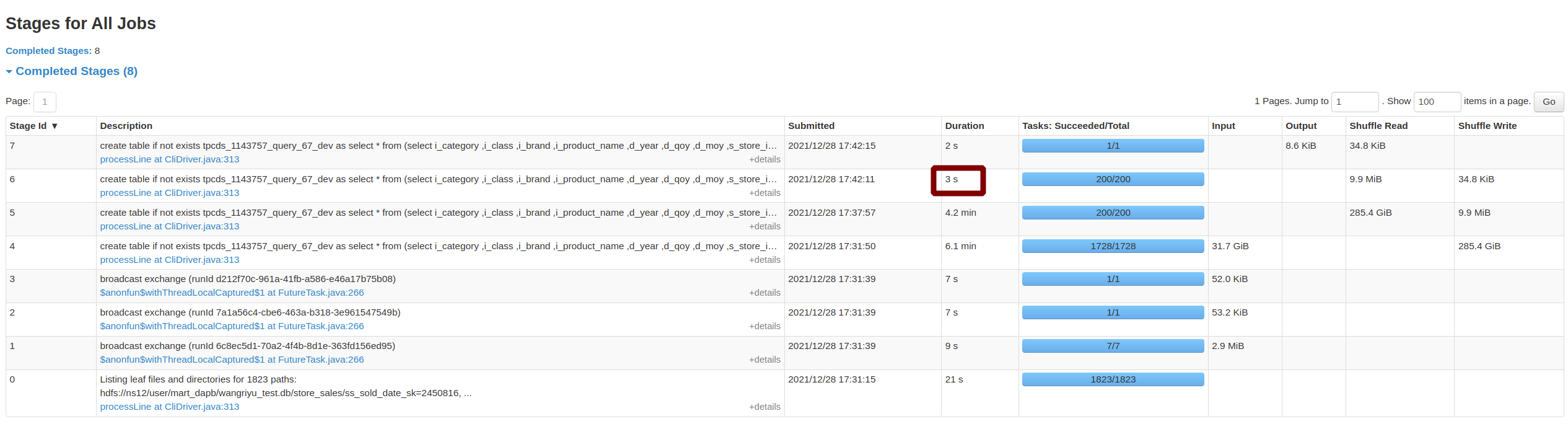Screen dimensions: 1568x429
Task: Select the hdfs://ns12 path text in stage 0
Action: (286, 393)
